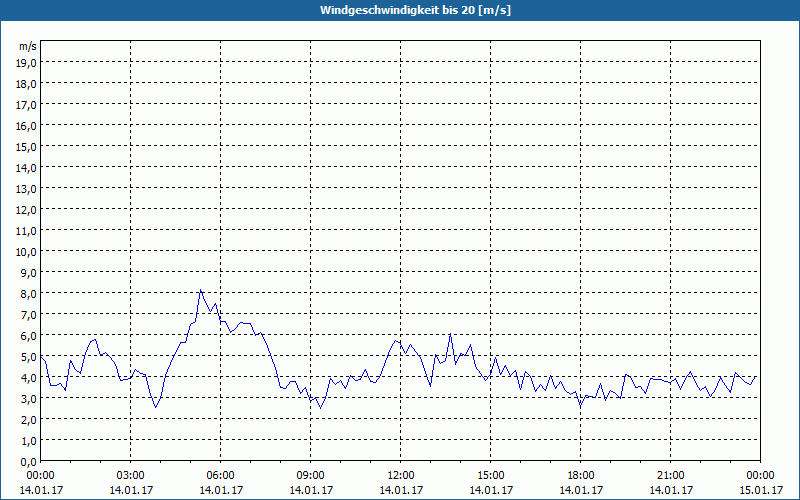Select the "2,0" y-axis value

click(x=29, y=420)
